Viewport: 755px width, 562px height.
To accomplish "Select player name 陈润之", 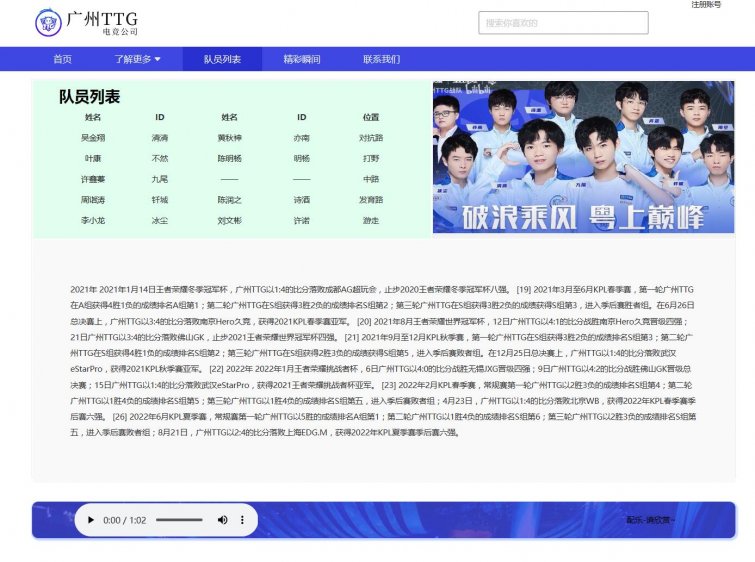I will (229, 200).
